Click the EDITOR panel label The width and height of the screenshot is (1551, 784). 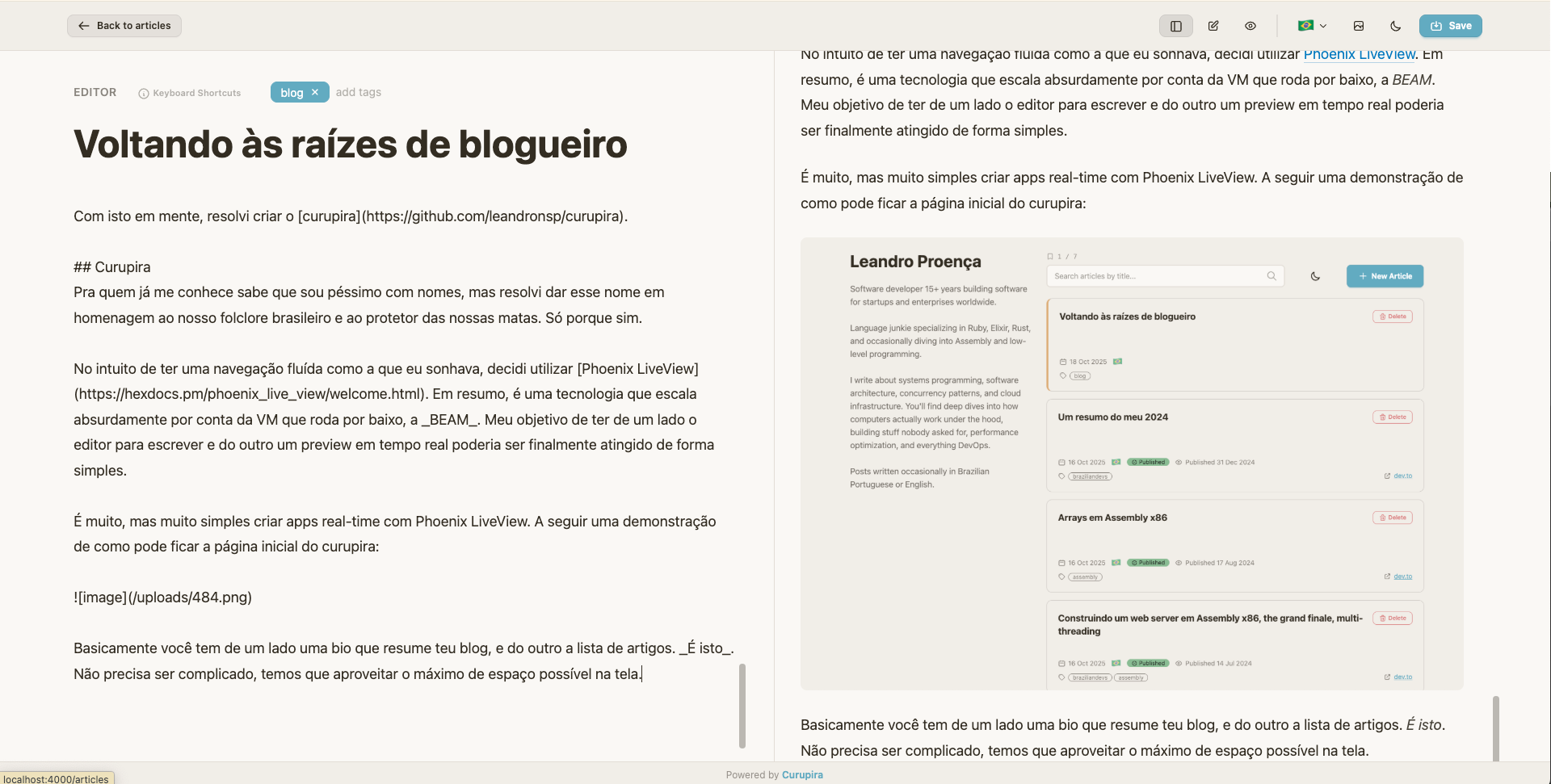coord(95,92)
